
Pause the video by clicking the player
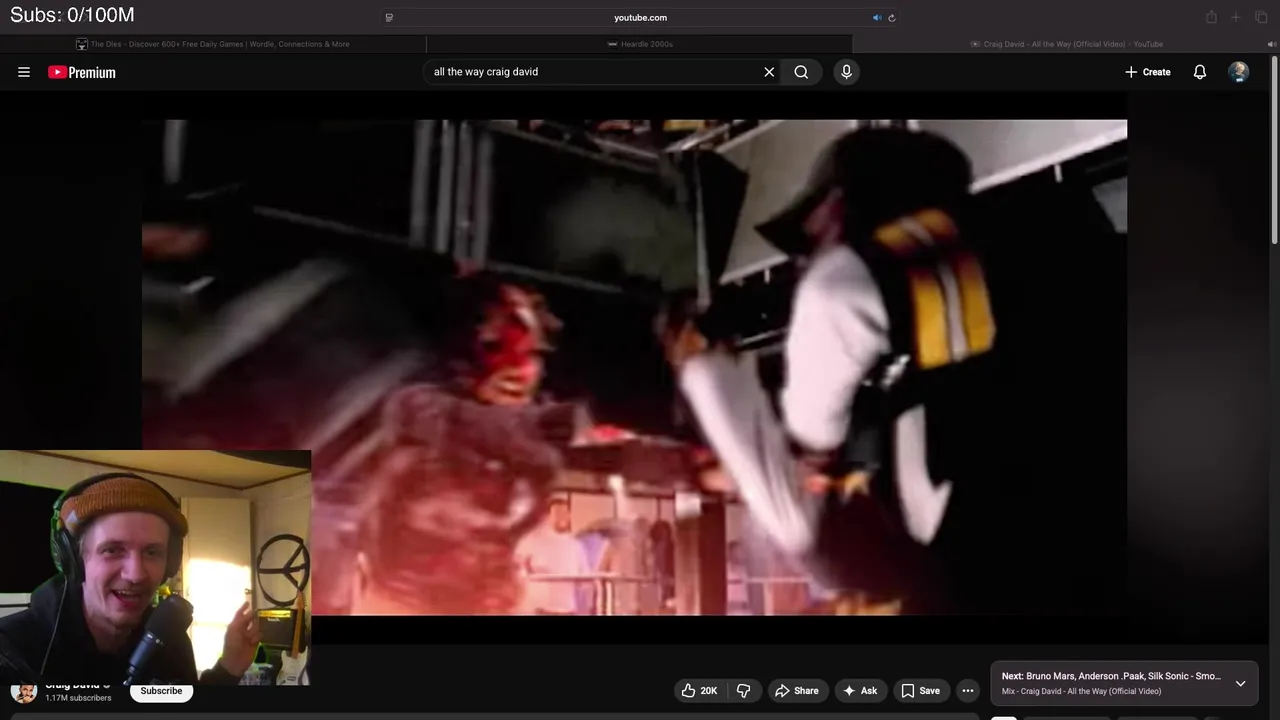634,367
